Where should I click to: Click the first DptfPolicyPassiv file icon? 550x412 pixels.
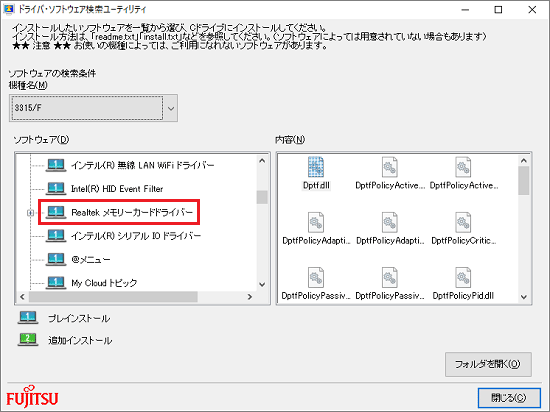[316, 277]
